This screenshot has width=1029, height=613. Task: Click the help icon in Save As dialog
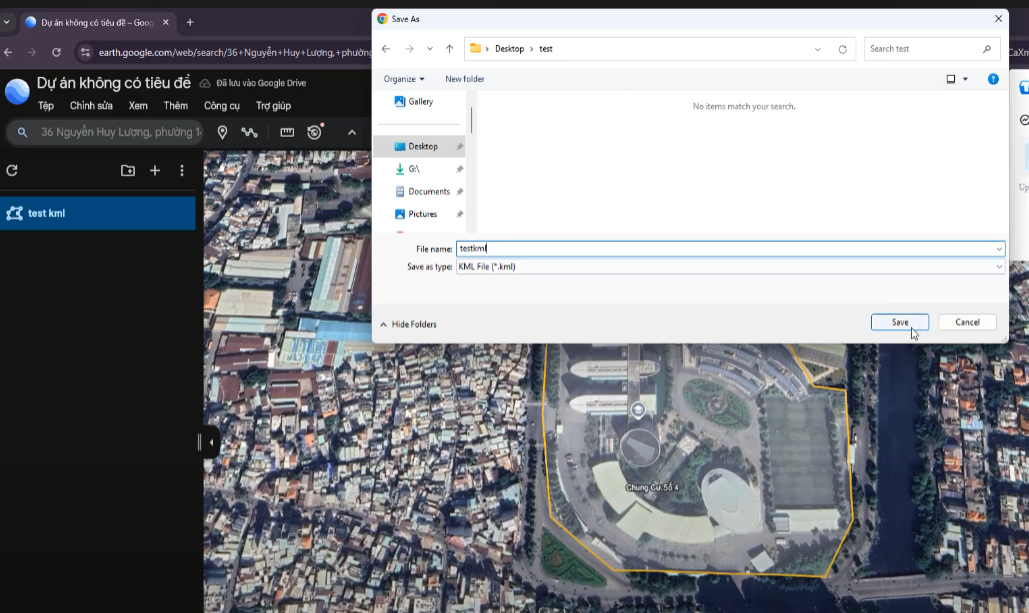tap(993, 79)
